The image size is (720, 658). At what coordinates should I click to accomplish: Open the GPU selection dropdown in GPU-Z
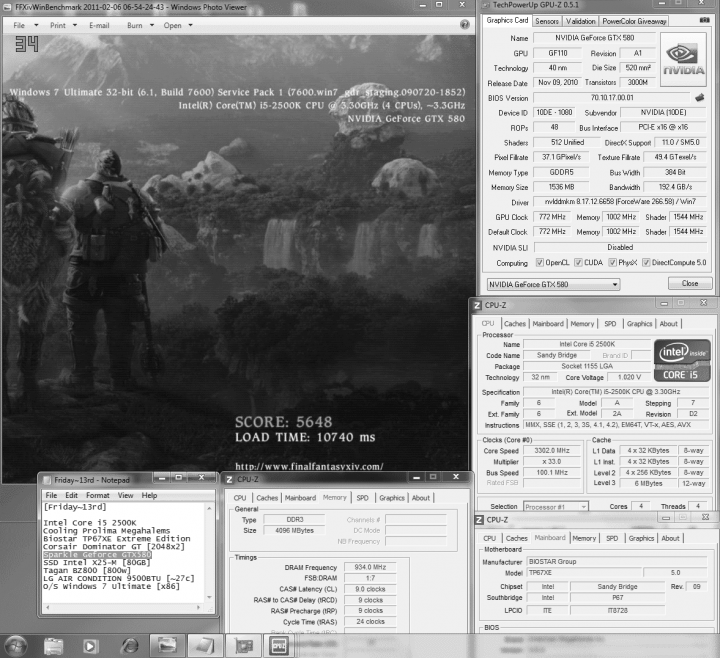click(553, 284)
